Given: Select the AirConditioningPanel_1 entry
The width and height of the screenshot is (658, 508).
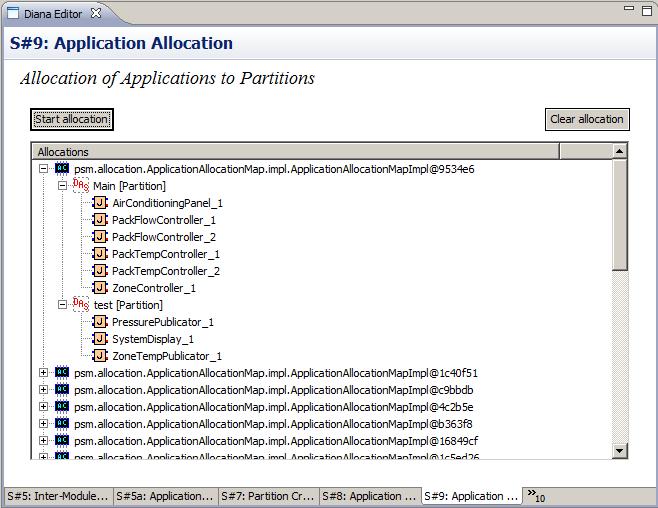Looking at the screenshot, I should (x=167, y=203).
